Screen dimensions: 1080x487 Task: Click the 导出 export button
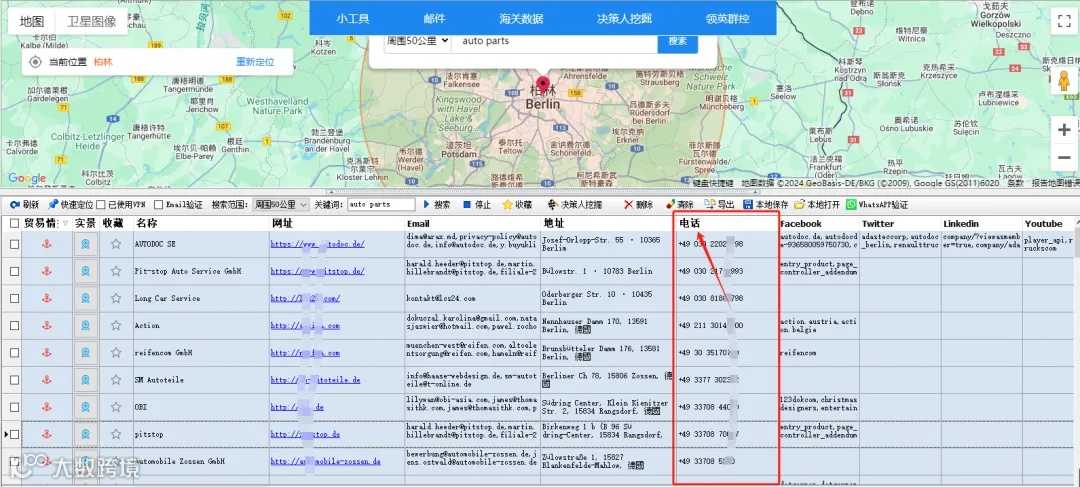click(x=720, y=205)
